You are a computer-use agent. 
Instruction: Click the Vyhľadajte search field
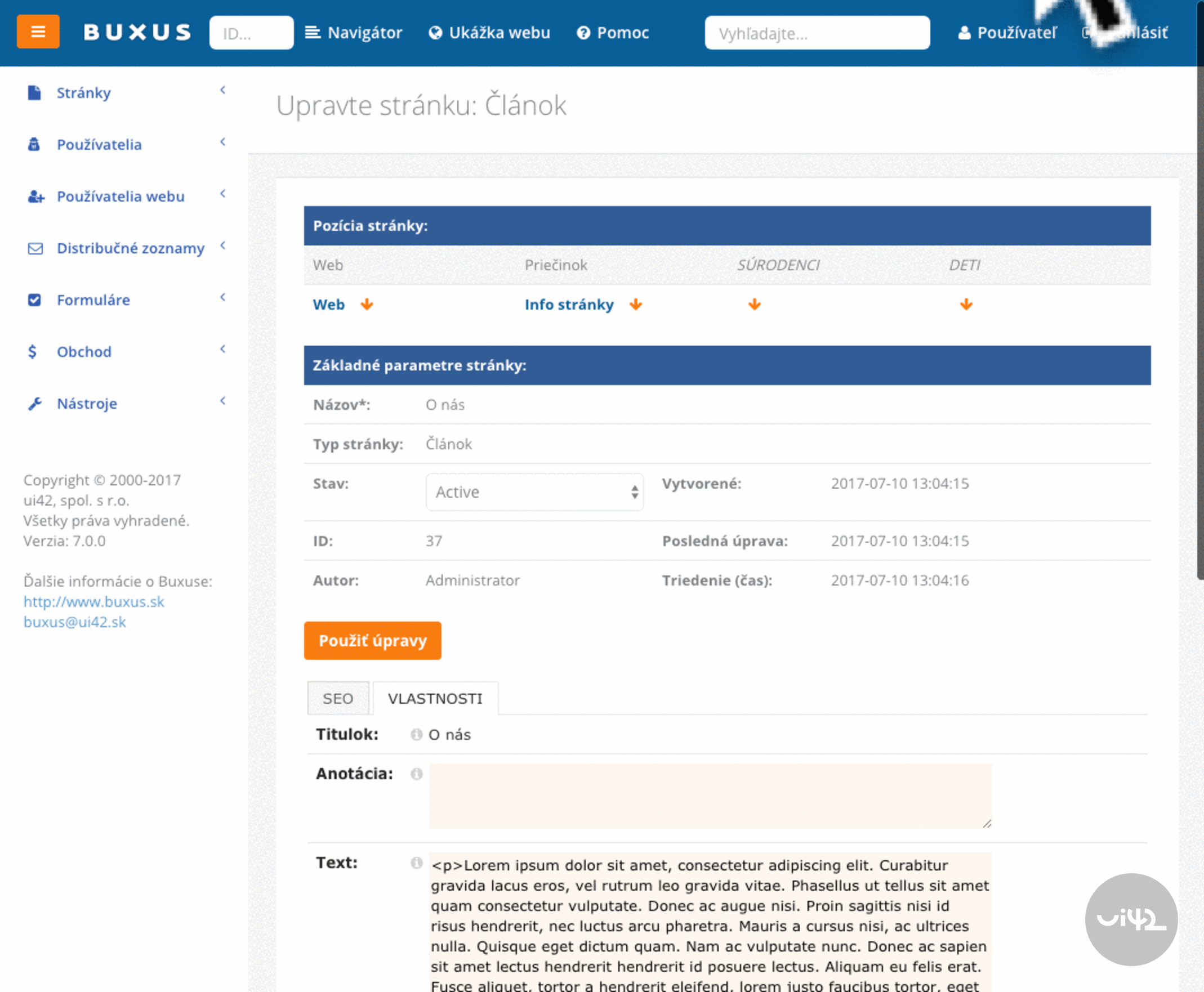[x=817, y=33]
